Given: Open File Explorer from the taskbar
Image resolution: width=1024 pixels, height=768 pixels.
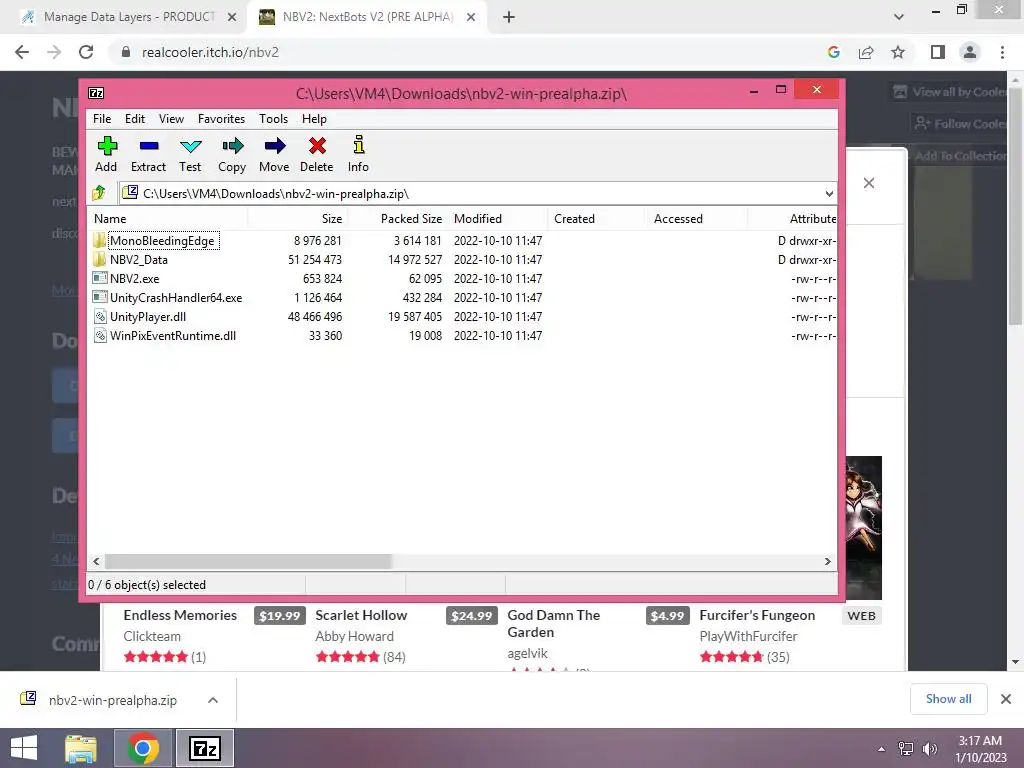Looking at the screenshot, I should coord(81,748).
